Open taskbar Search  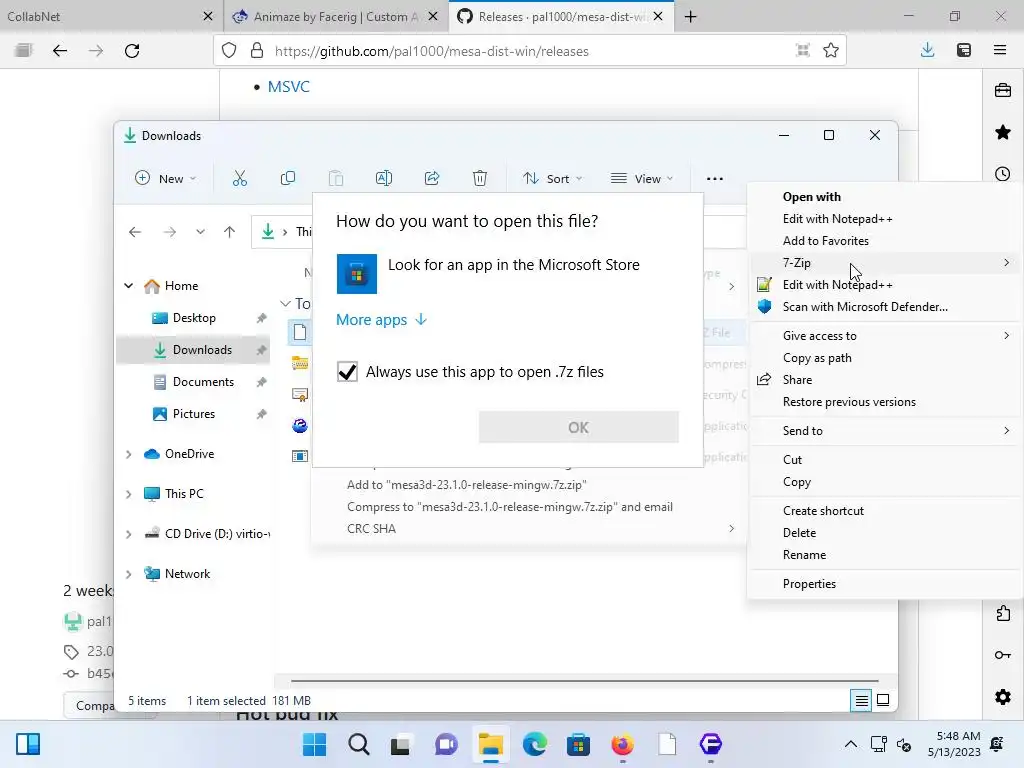point(359,744)
